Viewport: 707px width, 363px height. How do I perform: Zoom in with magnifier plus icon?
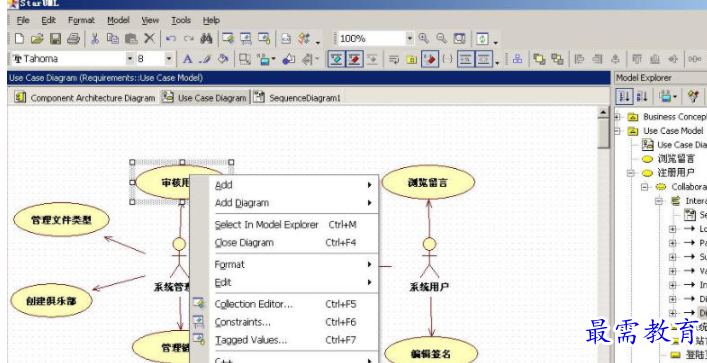point(423,39)
